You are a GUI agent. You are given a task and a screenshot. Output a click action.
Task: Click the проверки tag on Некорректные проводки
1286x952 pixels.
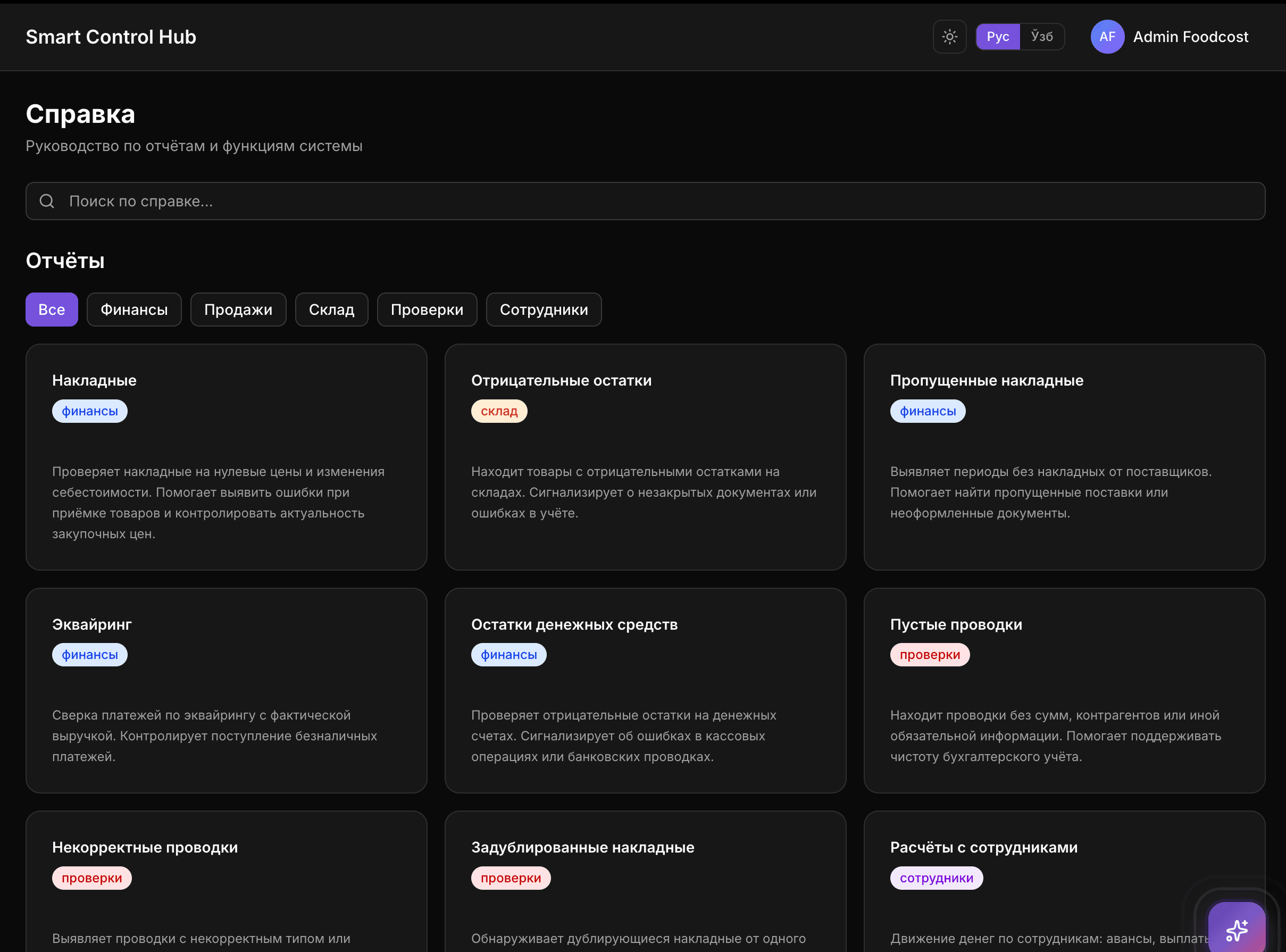pyautogui.click(x=91, y=878)
